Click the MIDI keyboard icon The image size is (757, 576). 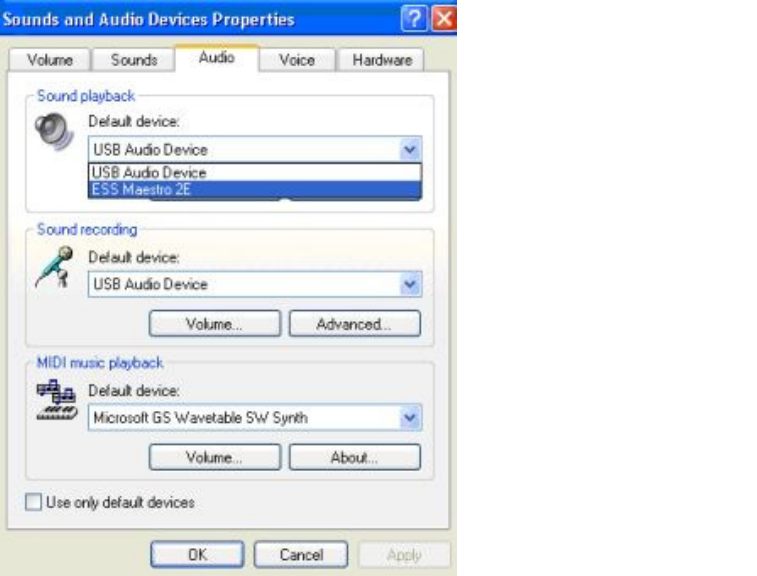coord(57,400)
